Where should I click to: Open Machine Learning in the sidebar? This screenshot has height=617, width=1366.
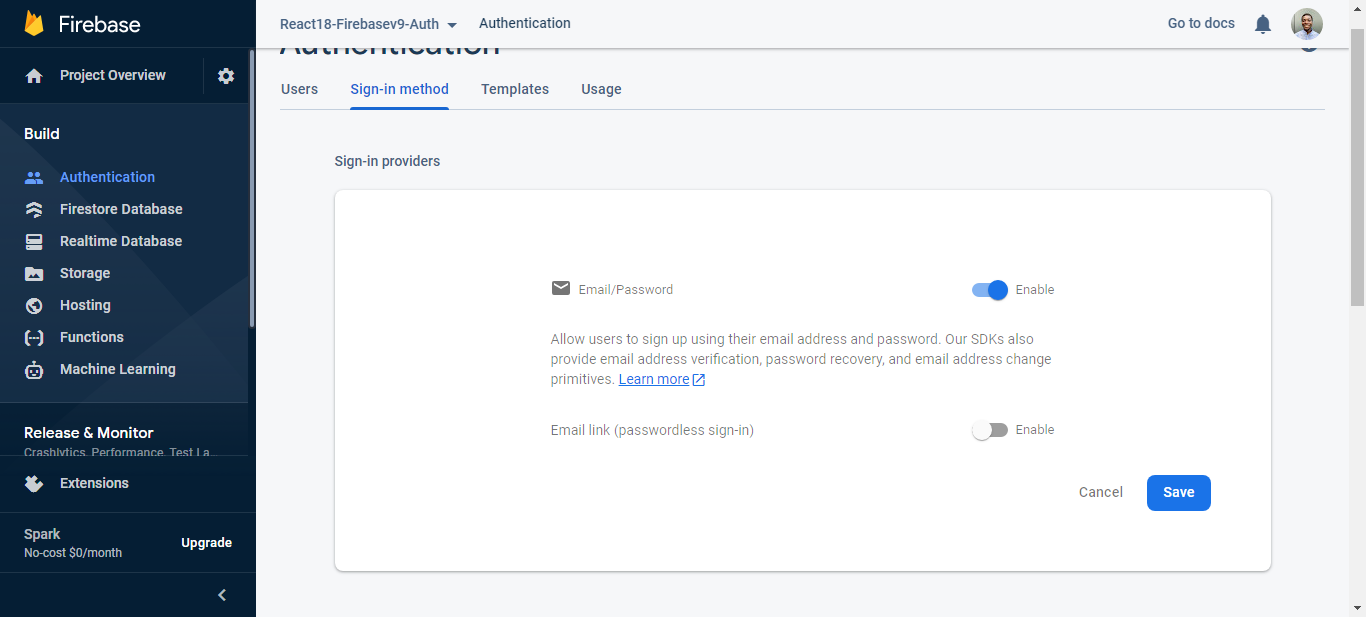(x=118, y=369)
